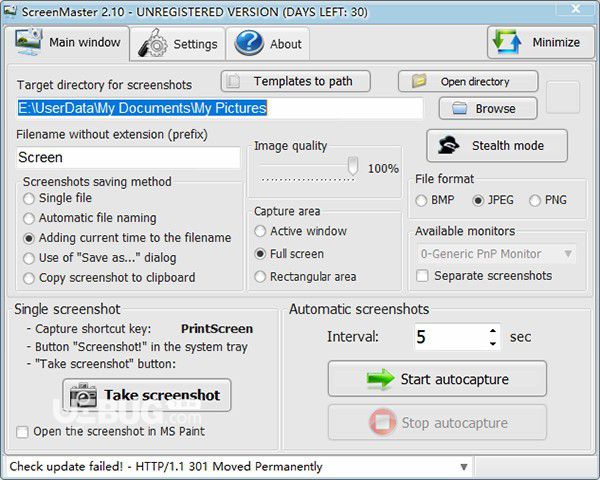
Task: Click the target directory path field
Action: tap(220, 108)
